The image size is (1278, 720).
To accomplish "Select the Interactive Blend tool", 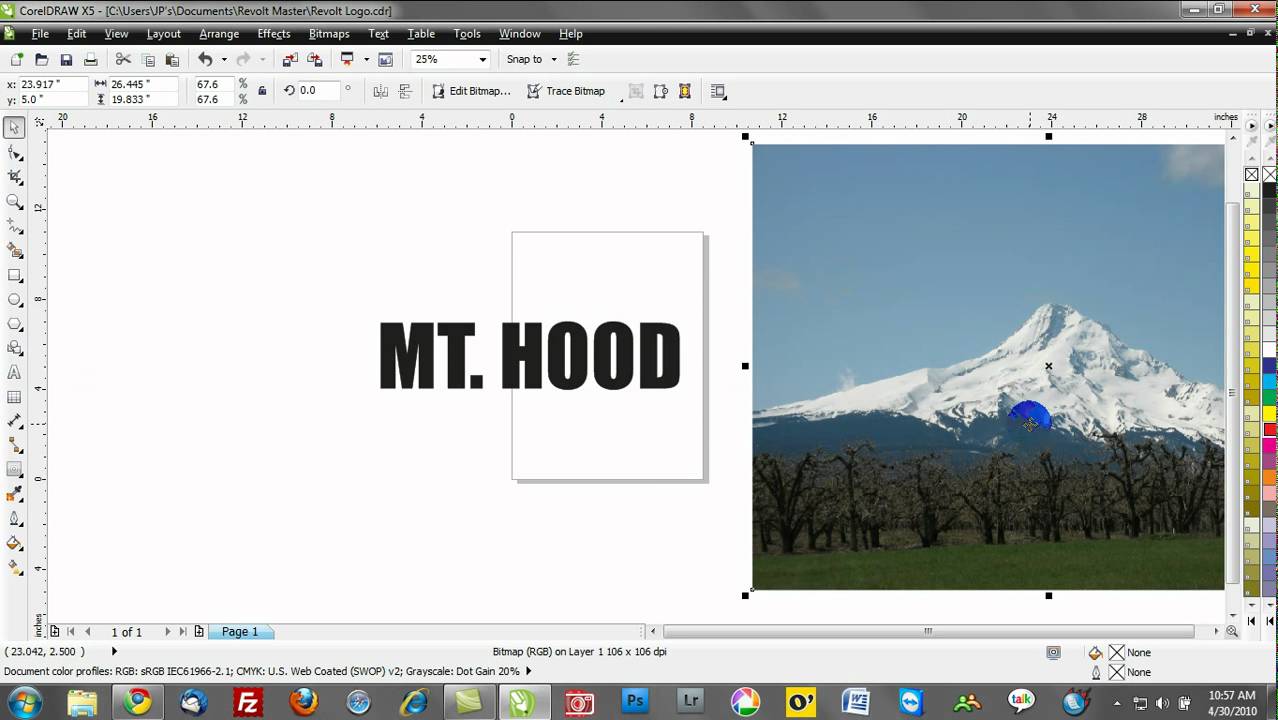I will [x=14, y=470].
